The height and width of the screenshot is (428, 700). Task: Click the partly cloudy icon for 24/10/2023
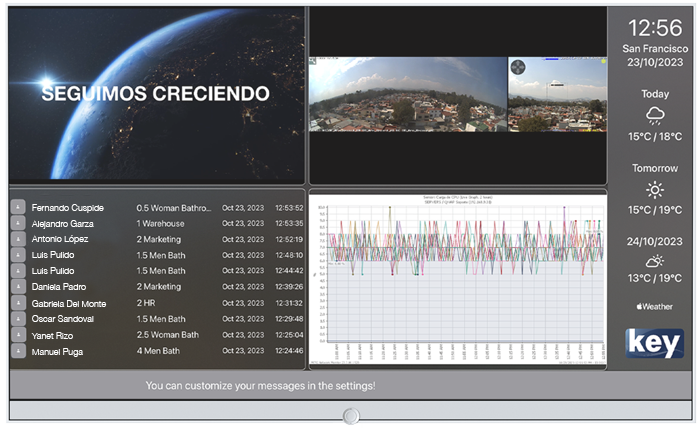click(x=655, y=261)
